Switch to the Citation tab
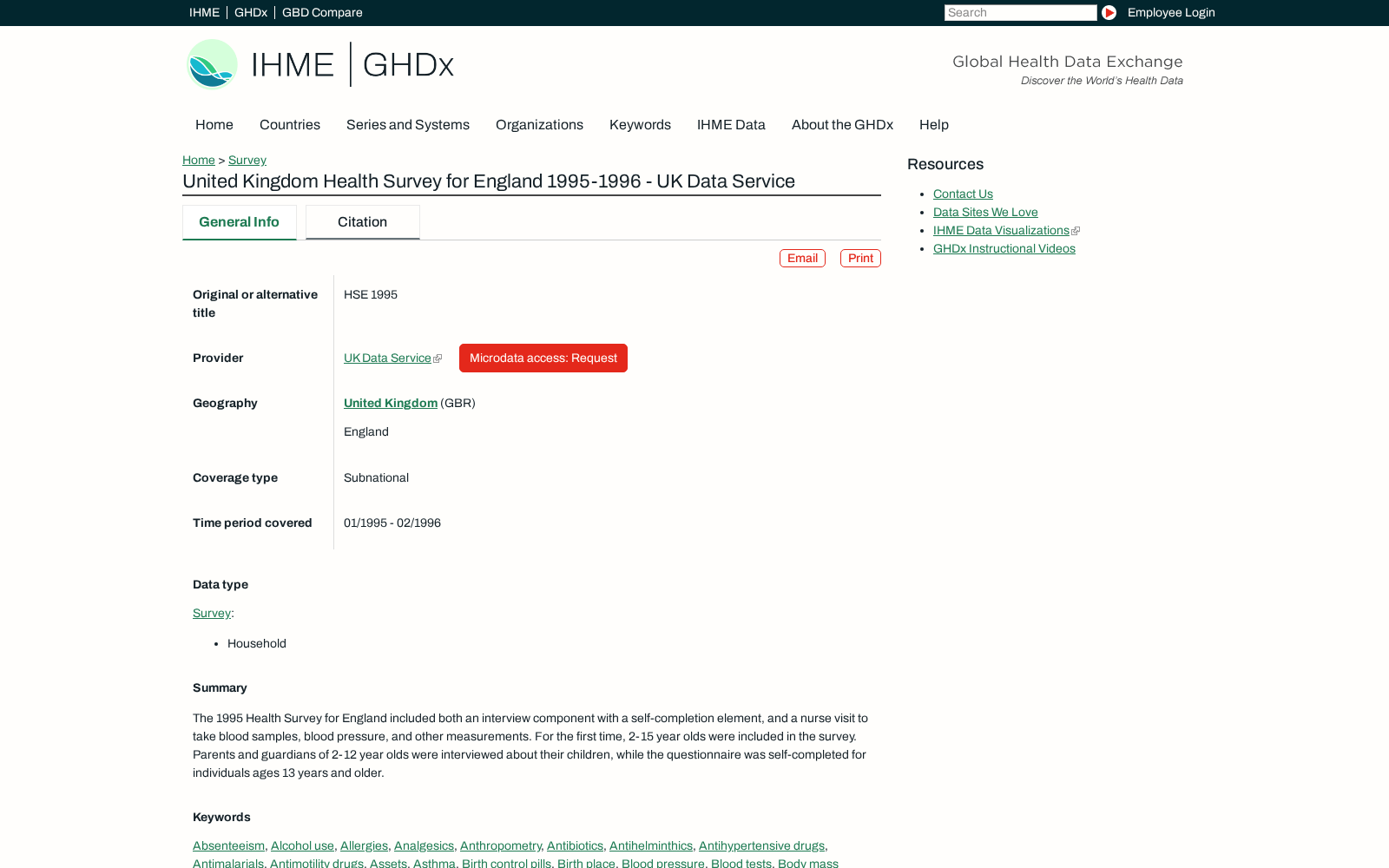Screen dimensions: 1389x868 [363, 222]
